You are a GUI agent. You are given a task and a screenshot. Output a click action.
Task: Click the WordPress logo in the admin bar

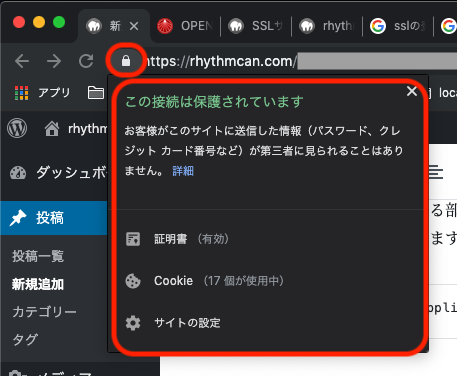tap(17, 128)
